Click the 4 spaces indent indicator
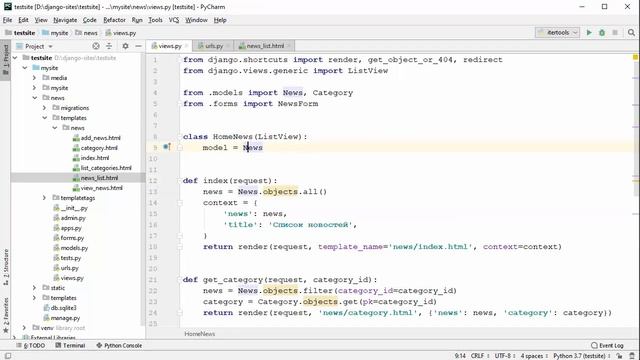The width and height of the screenshot is (640, 360). pos(534,356)
